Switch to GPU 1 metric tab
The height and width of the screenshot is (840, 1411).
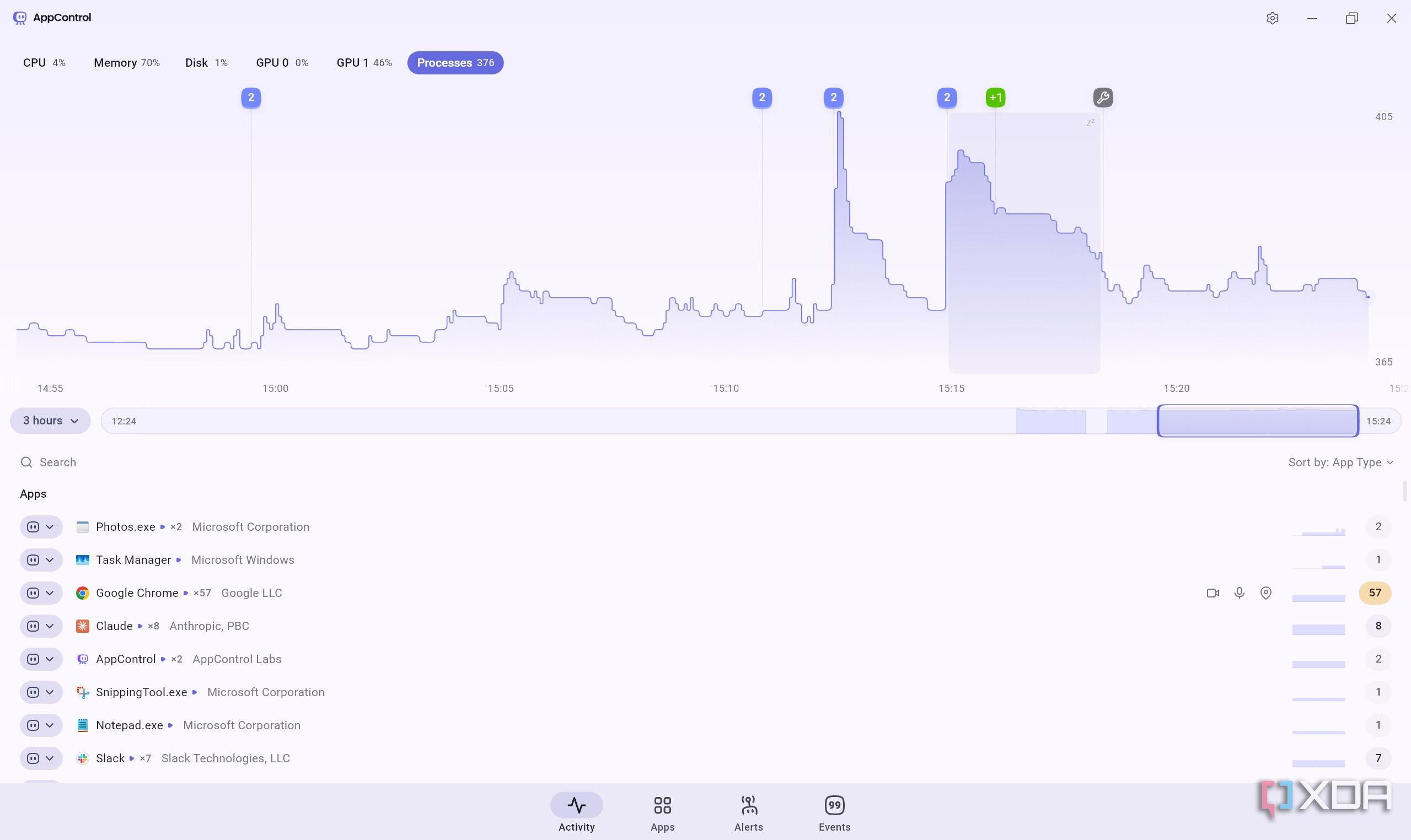[x=364, y=63]
